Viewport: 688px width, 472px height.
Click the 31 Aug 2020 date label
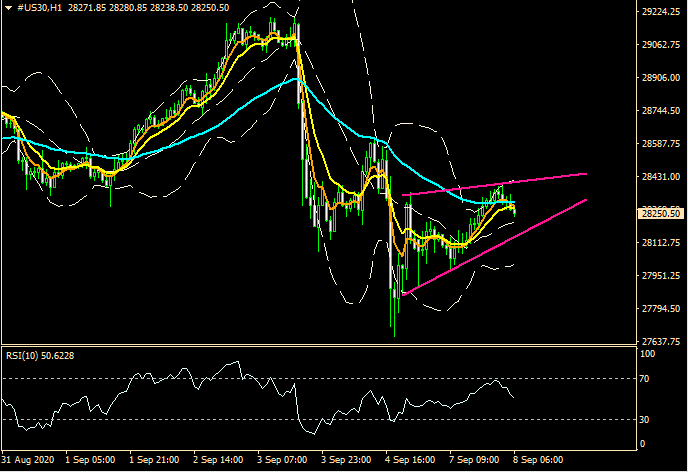click(x=29, y=461)
